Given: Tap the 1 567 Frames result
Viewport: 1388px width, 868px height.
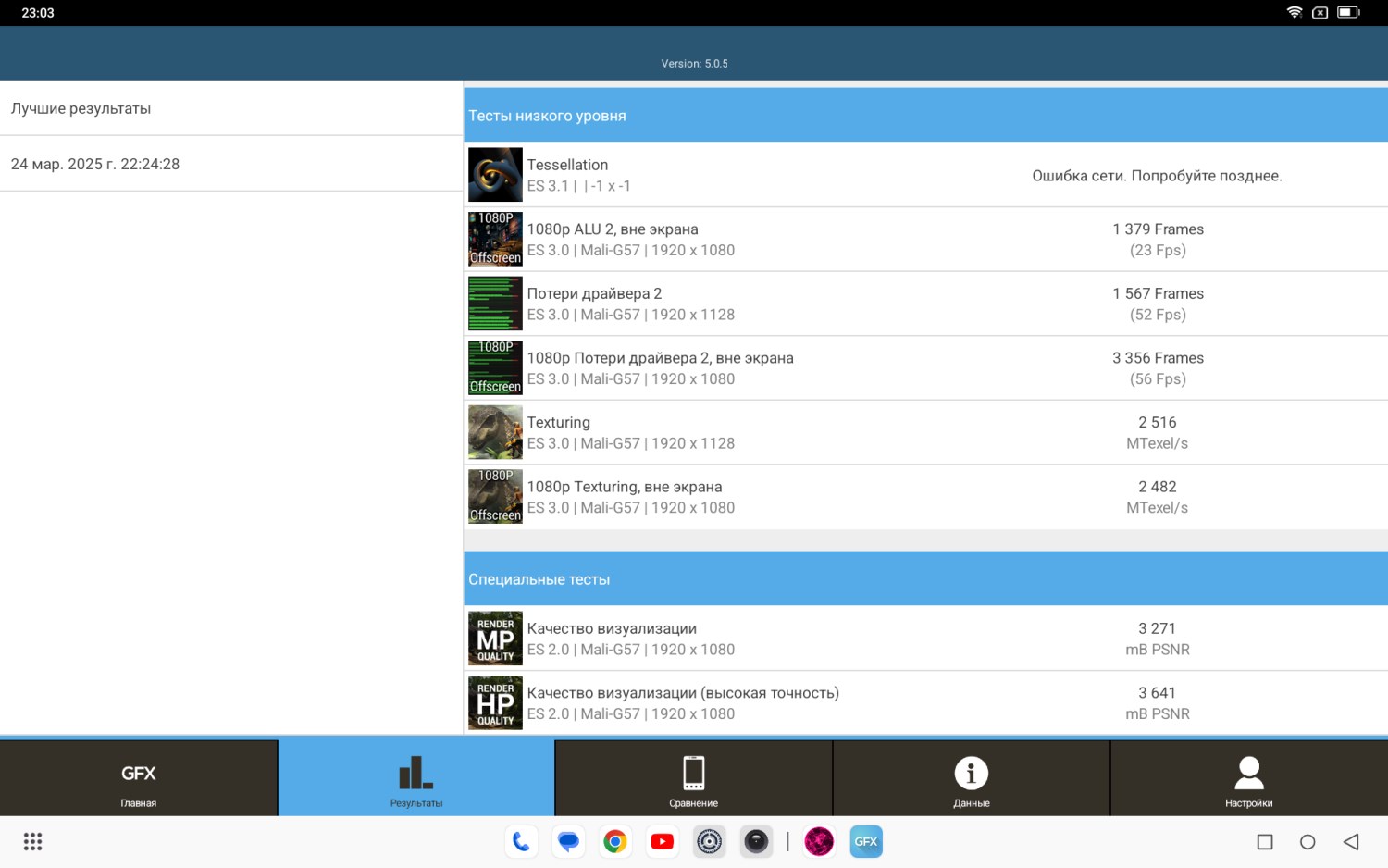Looking at the screenshot, I should pyautogui.click(x=1158, y=293).
